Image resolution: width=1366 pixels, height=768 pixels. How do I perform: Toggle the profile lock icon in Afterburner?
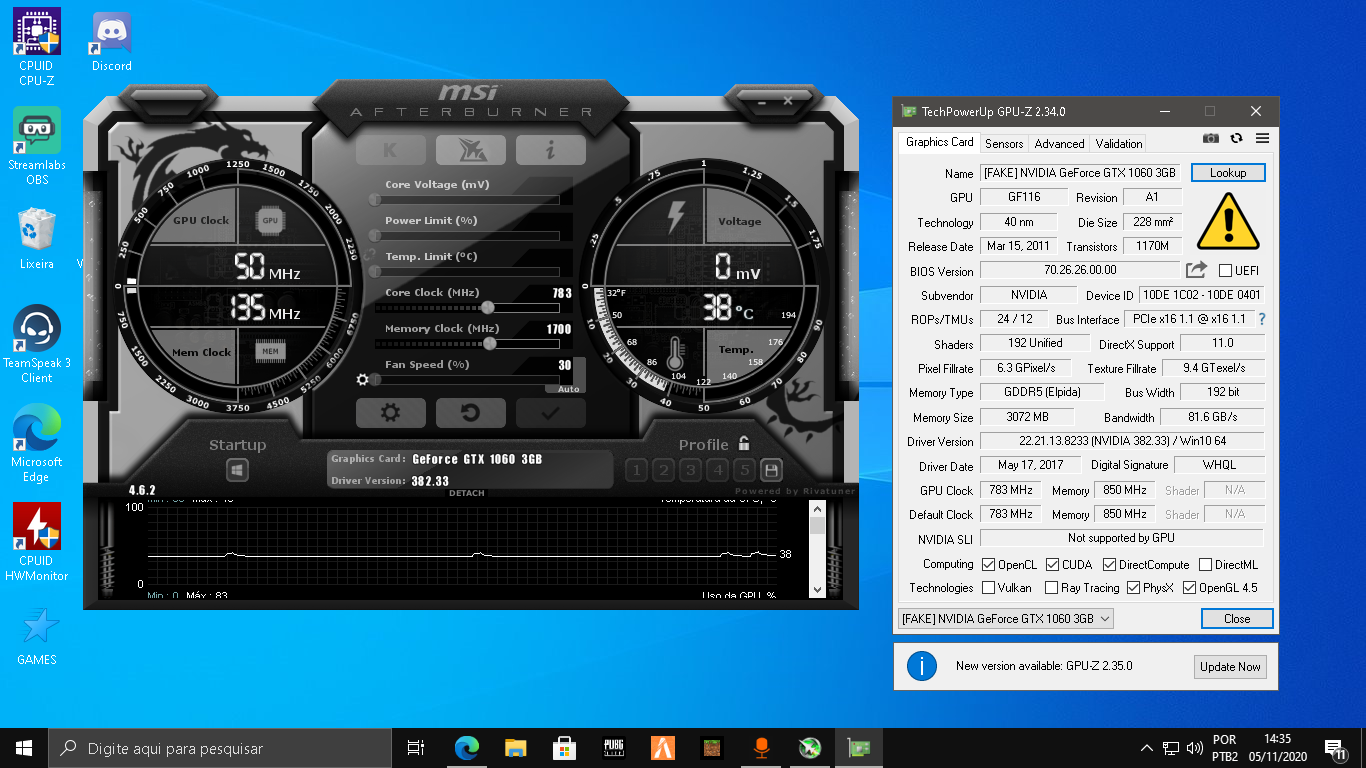pyautogui.click(x=743, y=444)
